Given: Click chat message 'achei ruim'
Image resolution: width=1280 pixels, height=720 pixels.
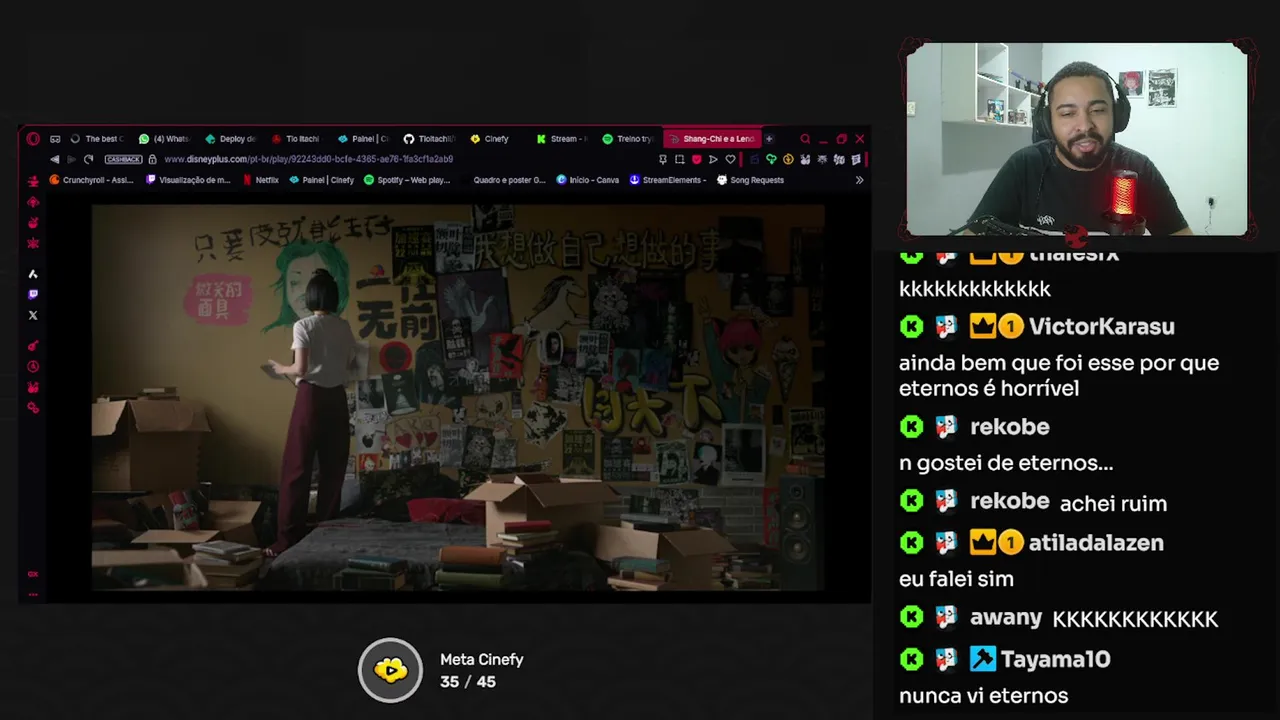Looking at the screenshot, I should click(x=1113, y=504).
